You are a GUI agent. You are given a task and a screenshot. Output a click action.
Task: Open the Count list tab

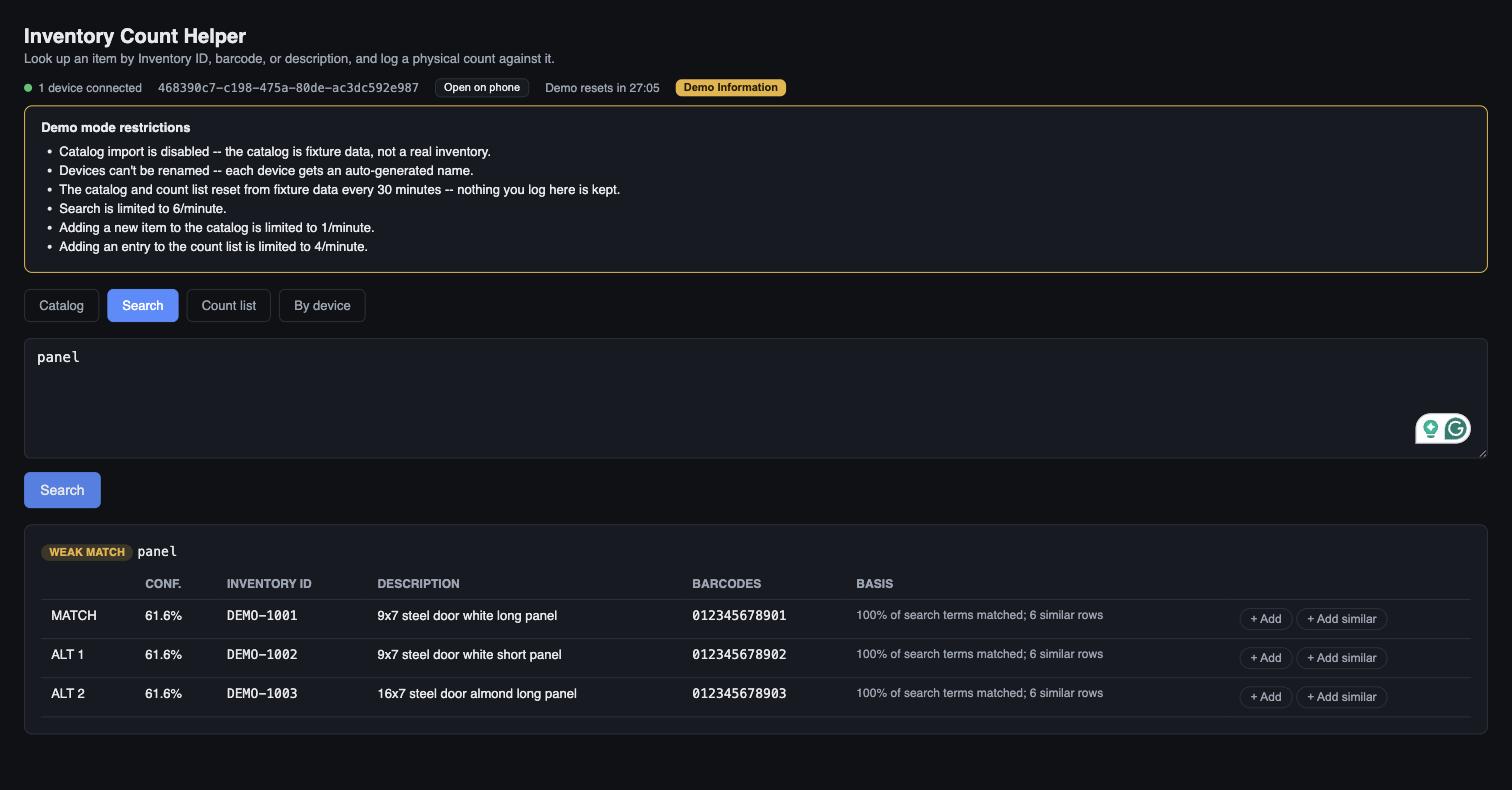(x=229, y=305)
